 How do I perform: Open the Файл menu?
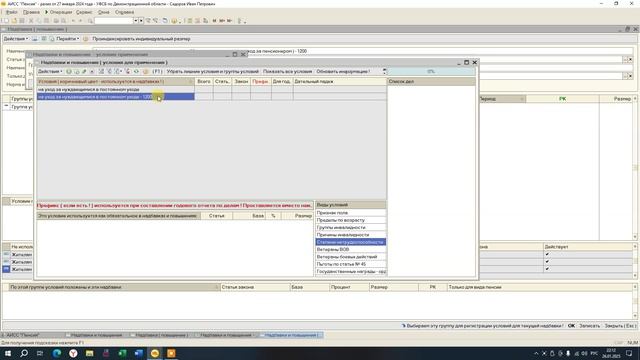(x=11, y=12)
